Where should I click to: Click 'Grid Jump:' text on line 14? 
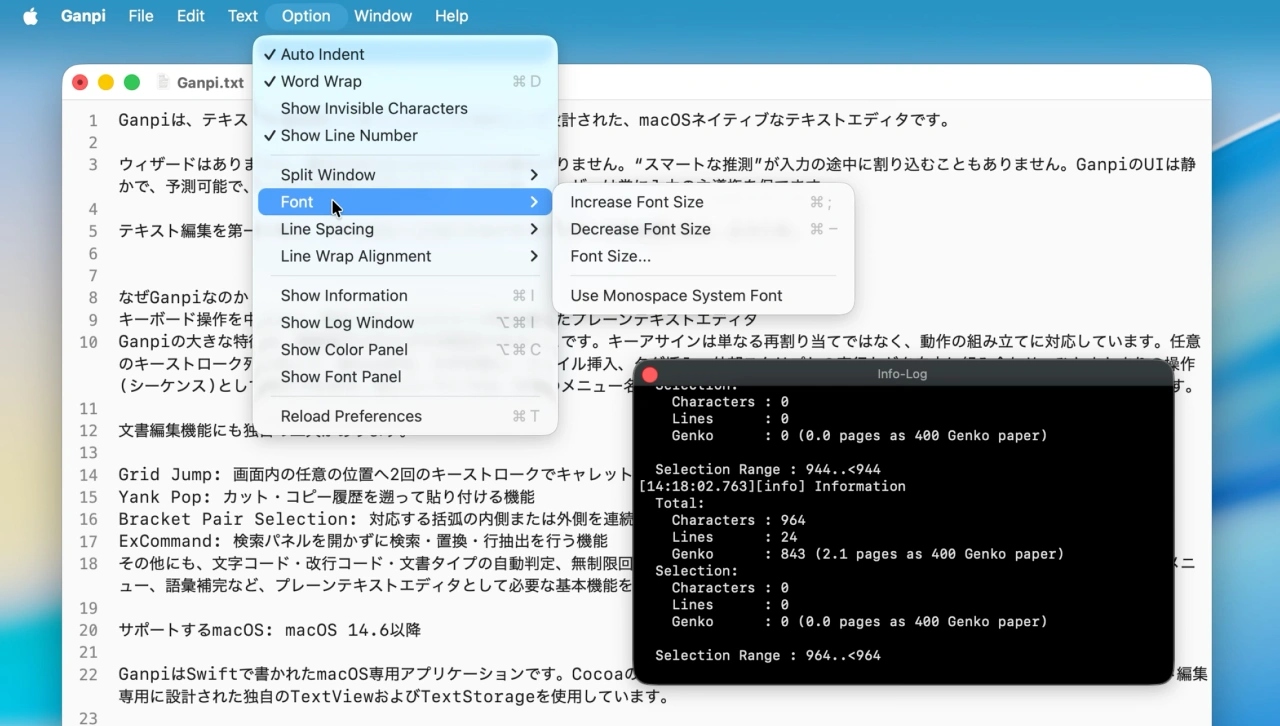point(171,475)
